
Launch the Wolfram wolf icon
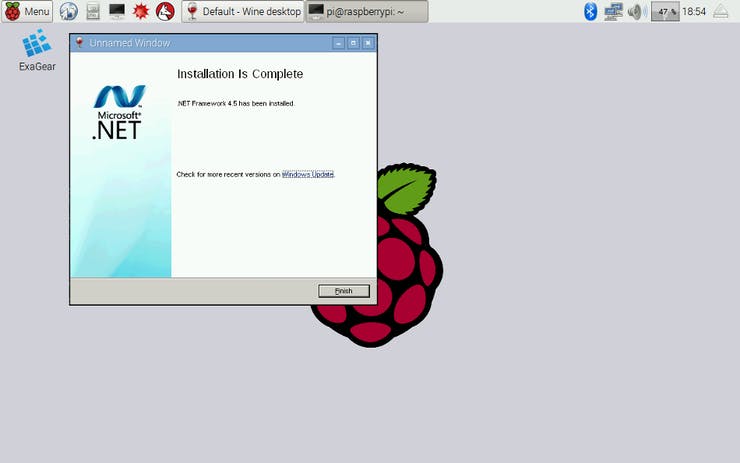(165, 12)
